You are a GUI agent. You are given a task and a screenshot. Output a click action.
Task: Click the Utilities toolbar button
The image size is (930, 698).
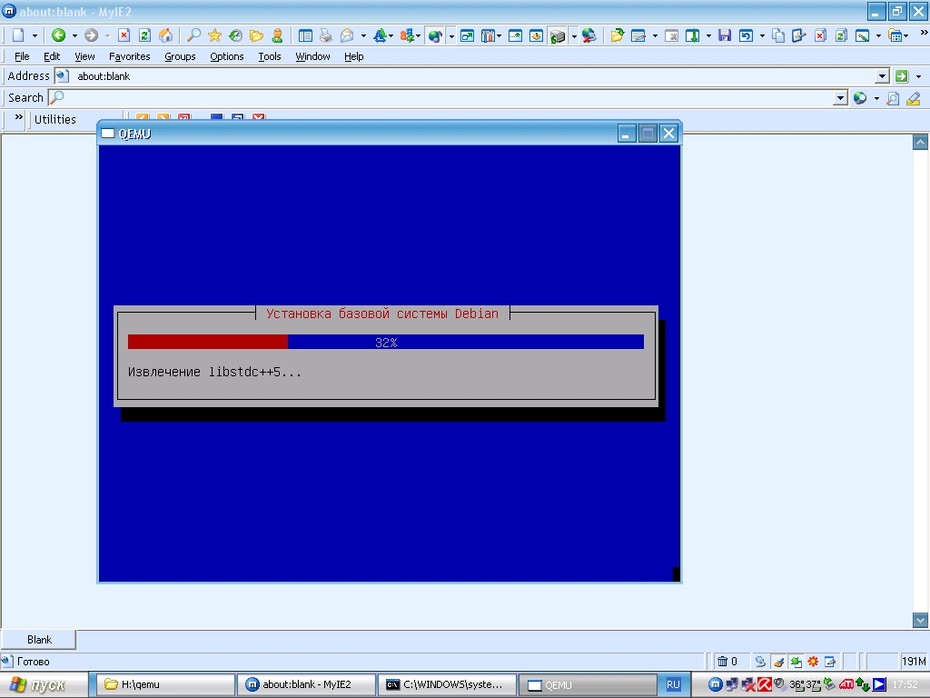(55, 119)
